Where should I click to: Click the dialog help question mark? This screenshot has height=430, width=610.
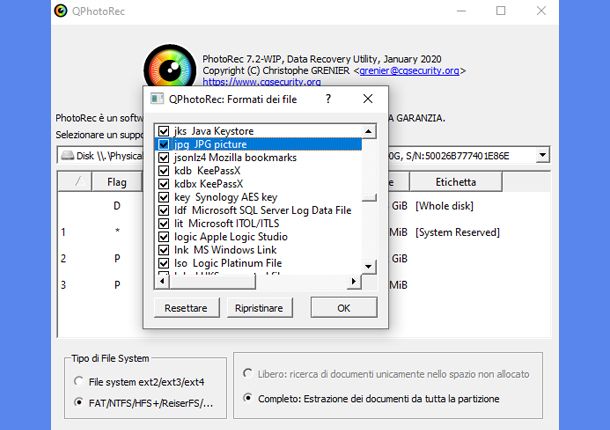click(328, 99)
